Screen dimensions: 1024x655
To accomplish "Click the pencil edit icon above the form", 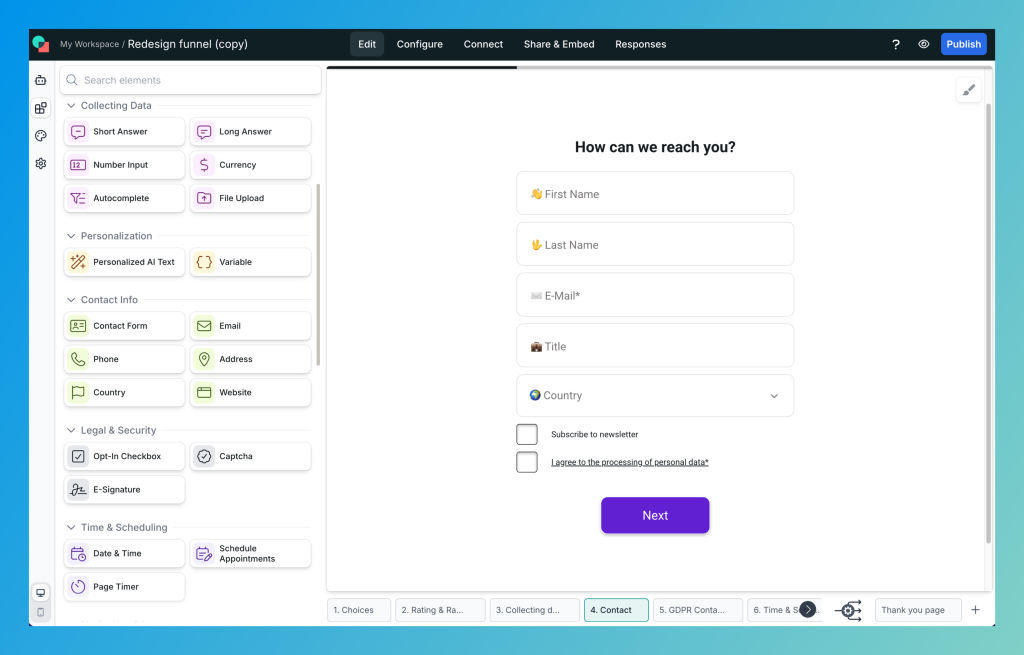I will tap(968, 89).
